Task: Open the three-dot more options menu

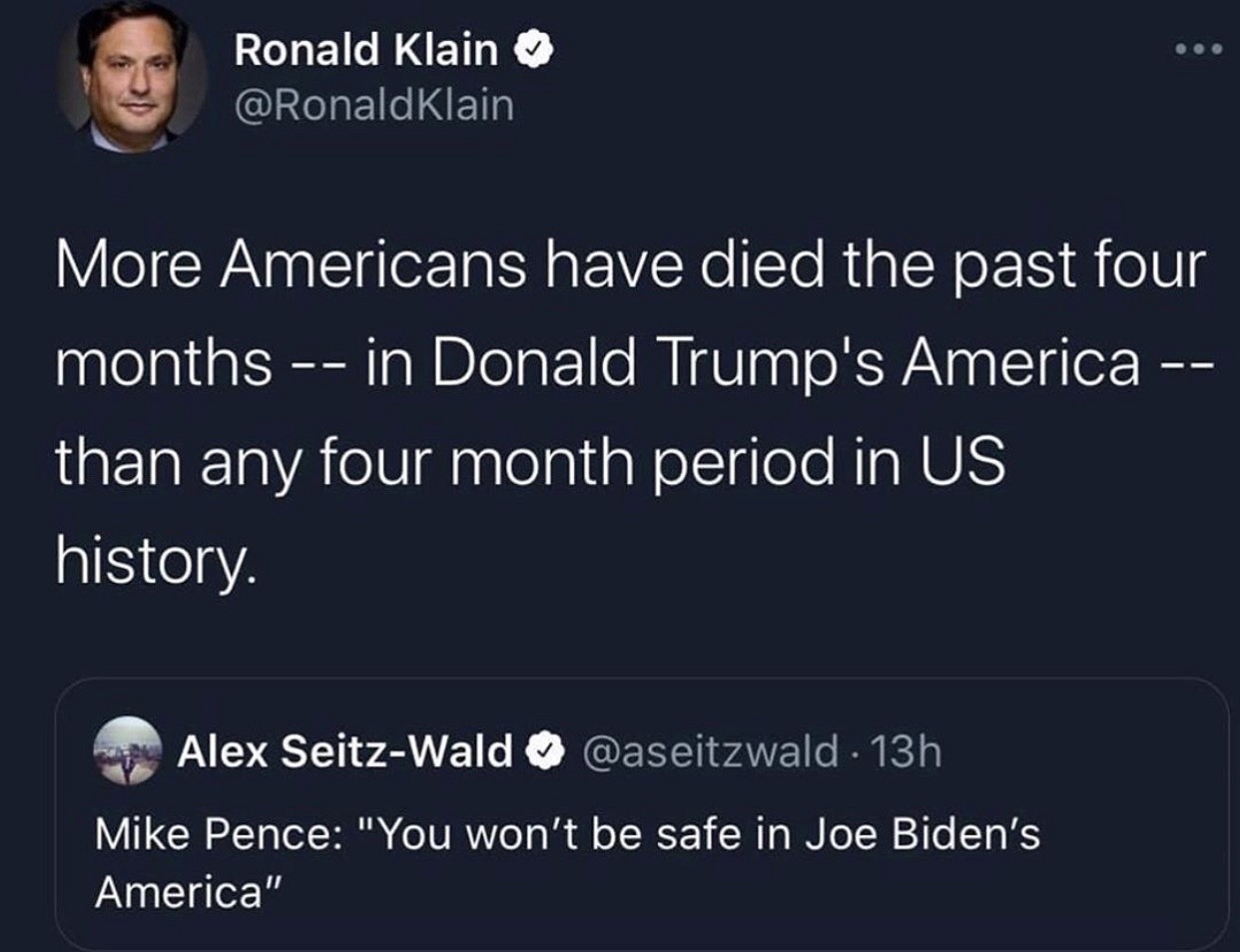Action: [x=1197, y=48]
